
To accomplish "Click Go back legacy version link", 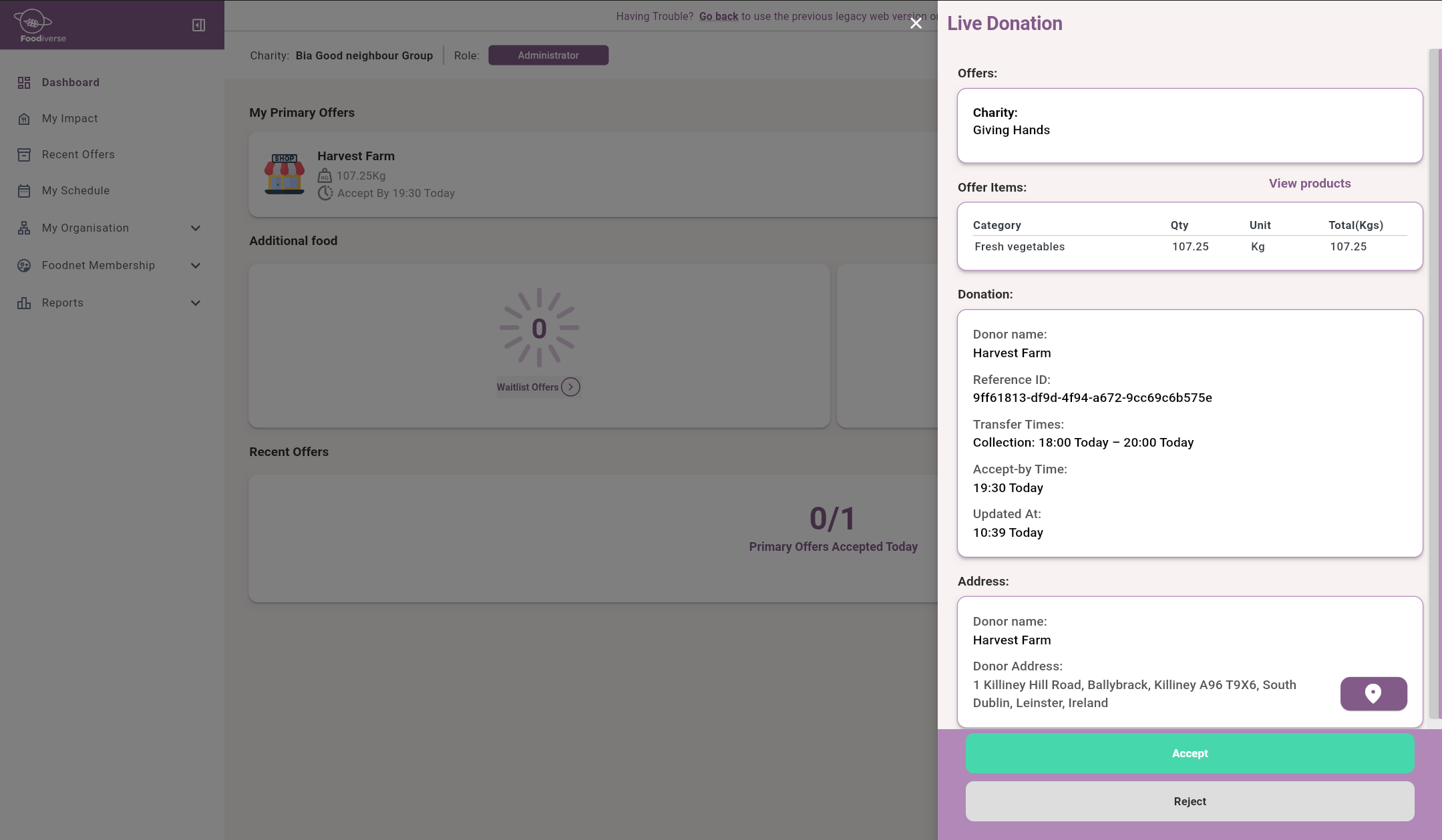I will coord(718,17).
